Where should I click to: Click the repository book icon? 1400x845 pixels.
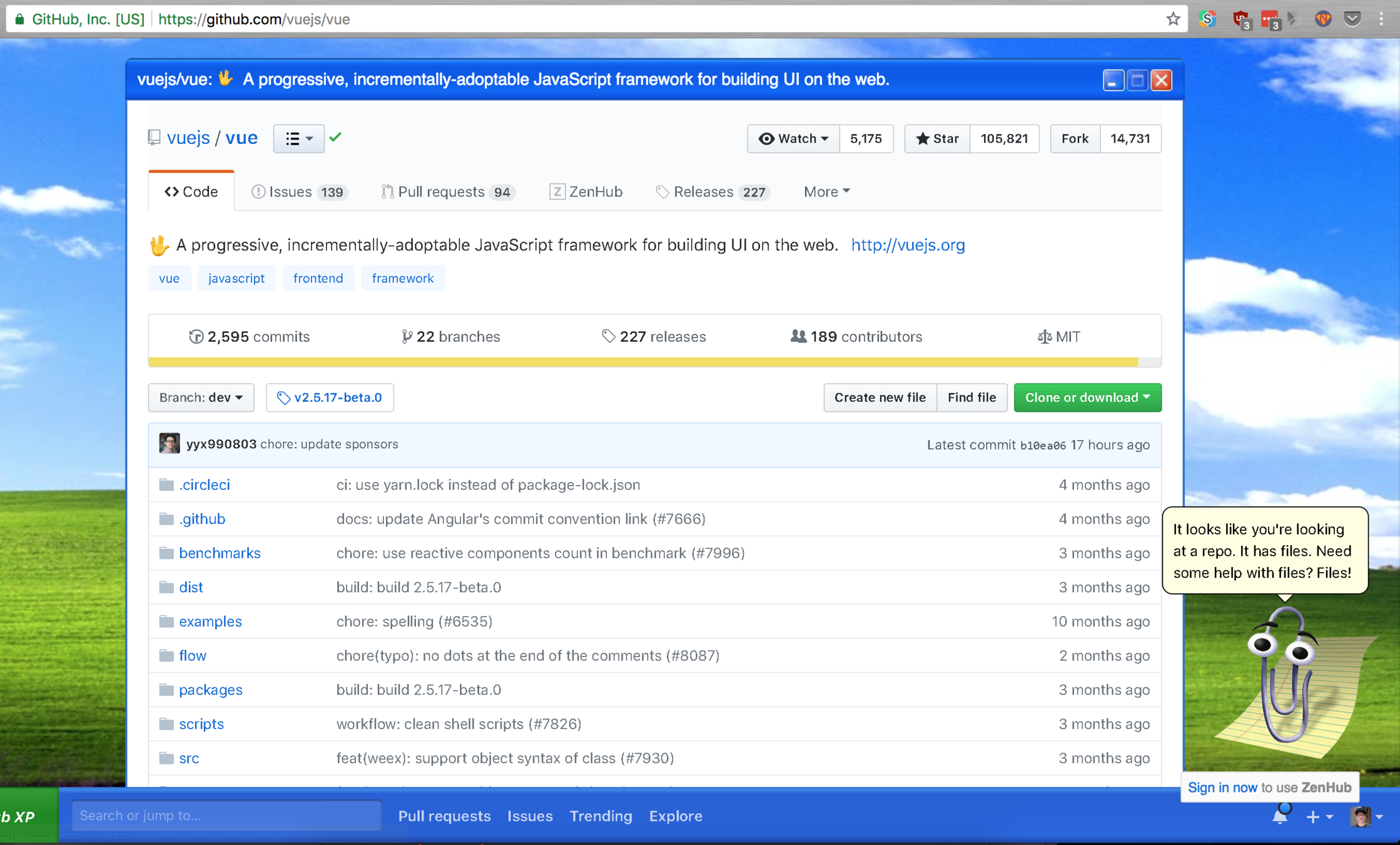tap(154, 138)
